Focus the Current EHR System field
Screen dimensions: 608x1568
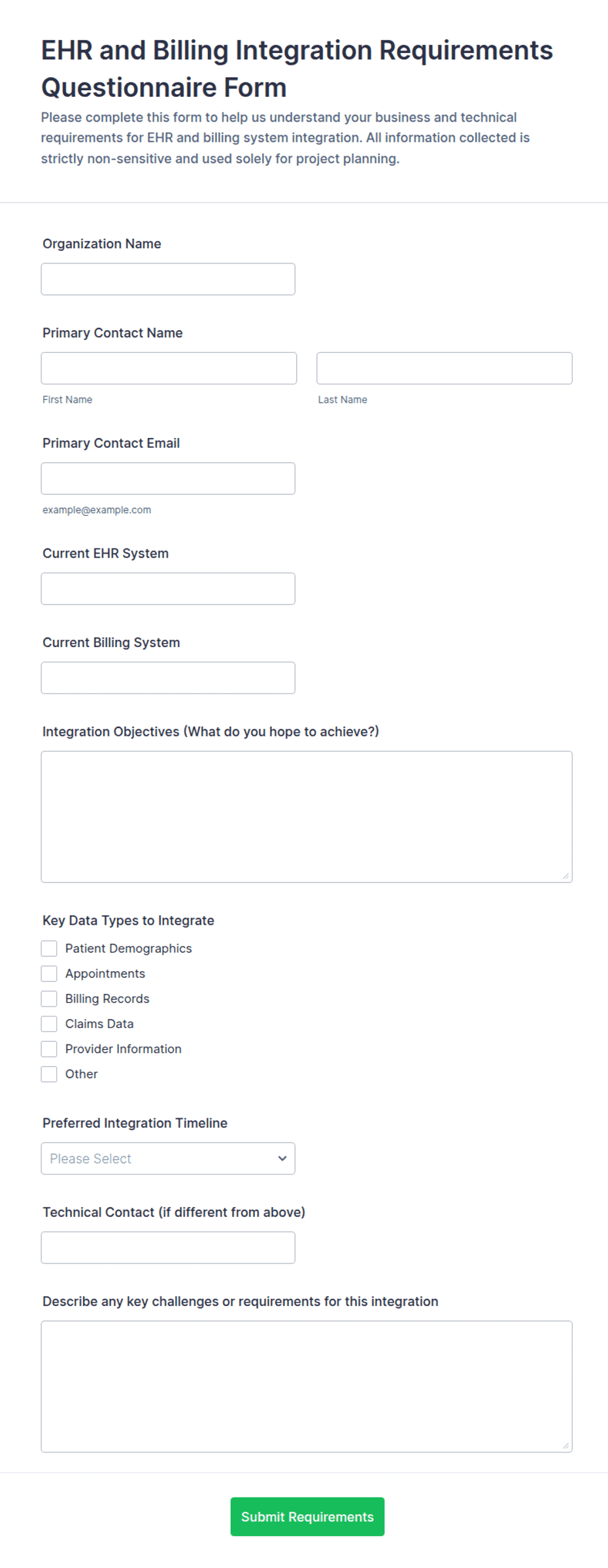point(168,589)
